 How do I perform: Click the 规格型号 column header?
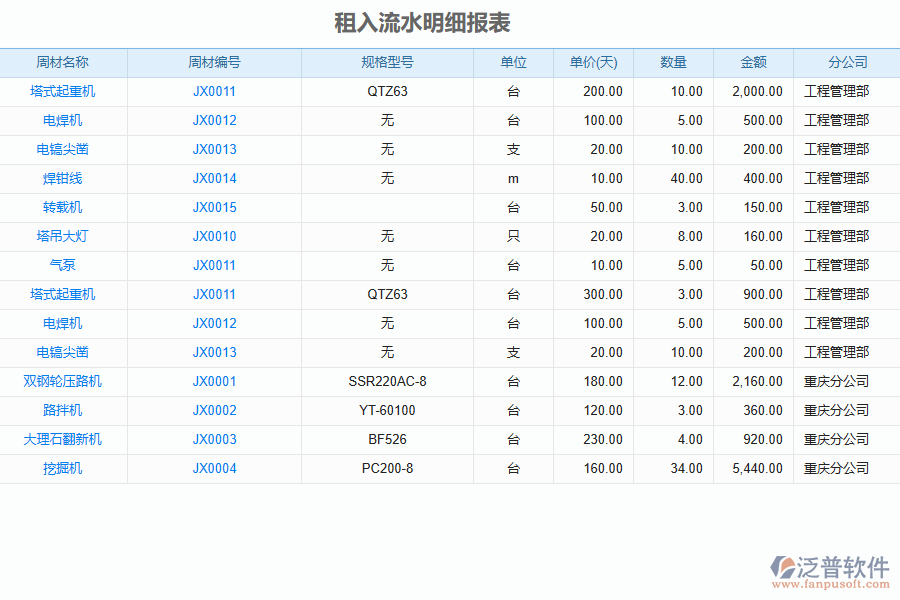tap(387, 62)
